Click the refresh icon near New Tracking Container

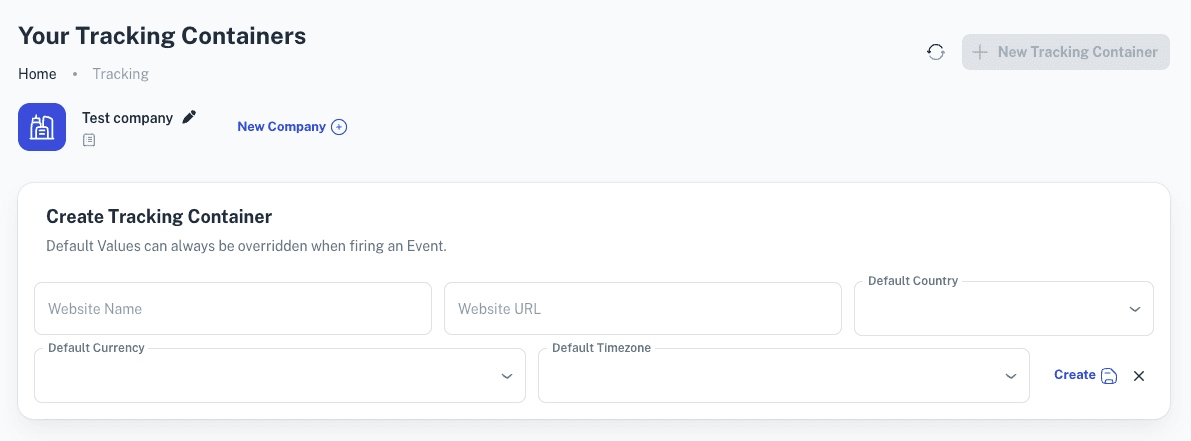pos(936,52)
